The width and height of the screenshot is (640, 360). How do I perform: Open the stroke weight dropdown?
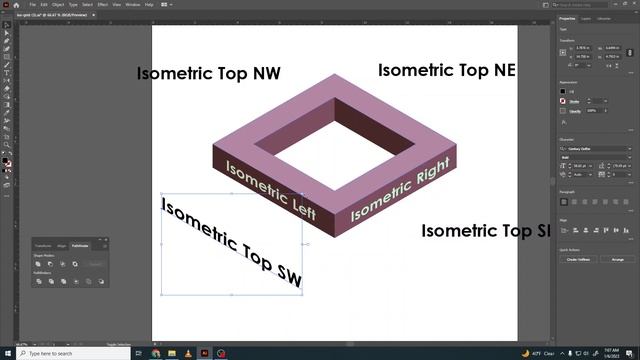[605, 101]
